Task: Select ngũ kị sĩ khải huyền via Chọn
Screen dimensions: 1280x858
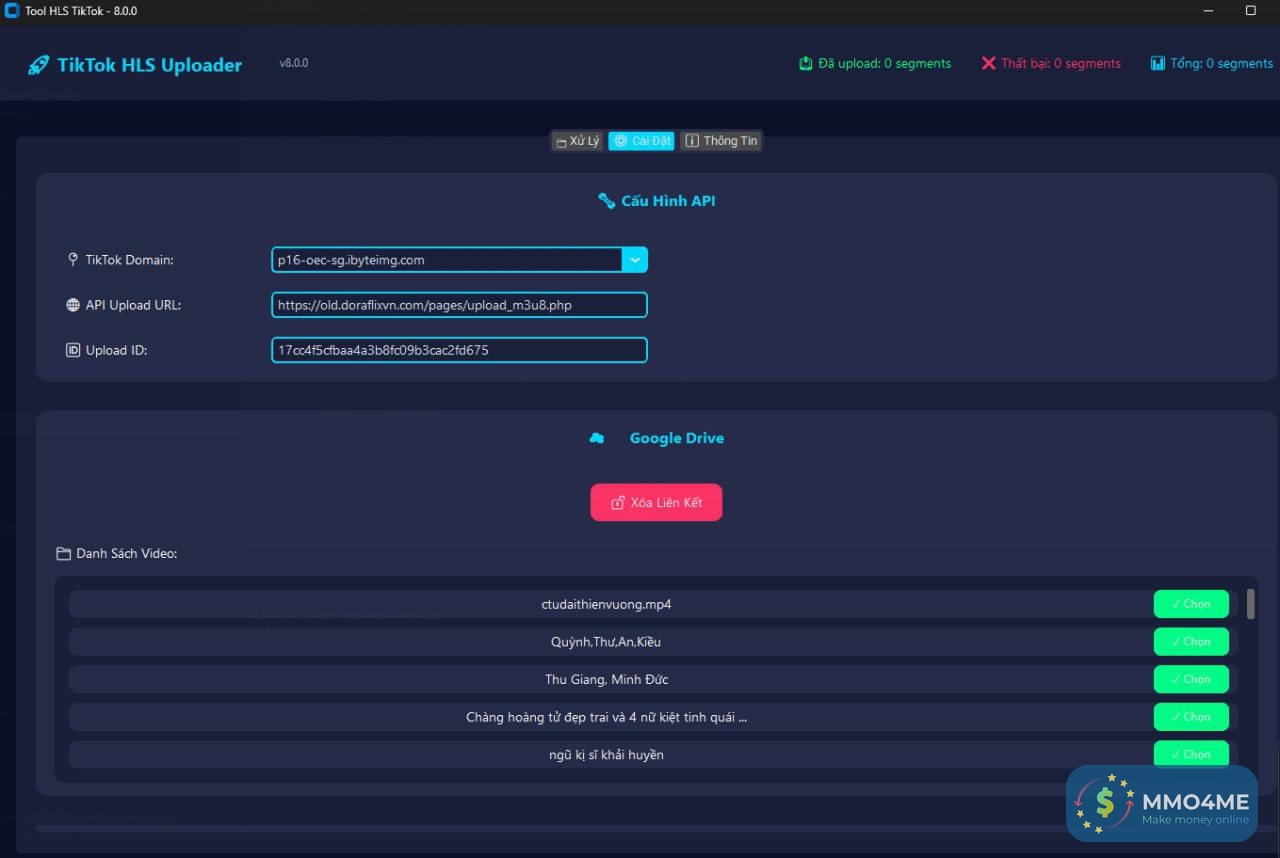Action: [x=1191, y=754]
